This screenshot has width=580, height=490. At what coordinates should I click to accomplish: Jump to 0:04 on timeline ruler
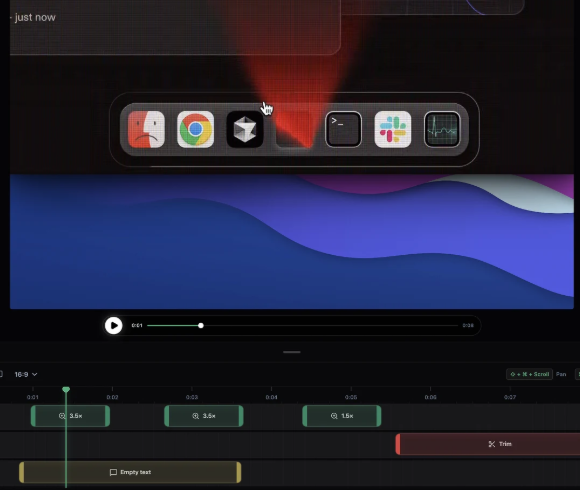[x=271, y=397]
